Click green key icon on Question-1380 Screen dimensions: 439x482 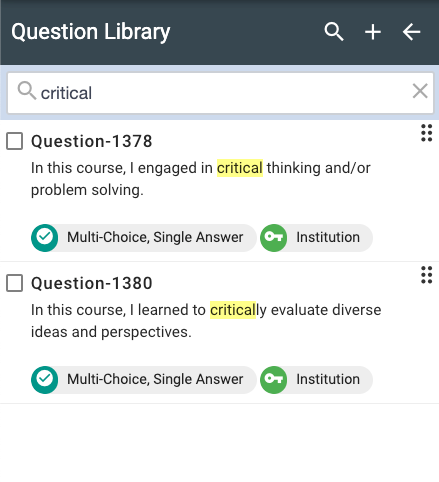pyautogui.click(x=273, y=380)
